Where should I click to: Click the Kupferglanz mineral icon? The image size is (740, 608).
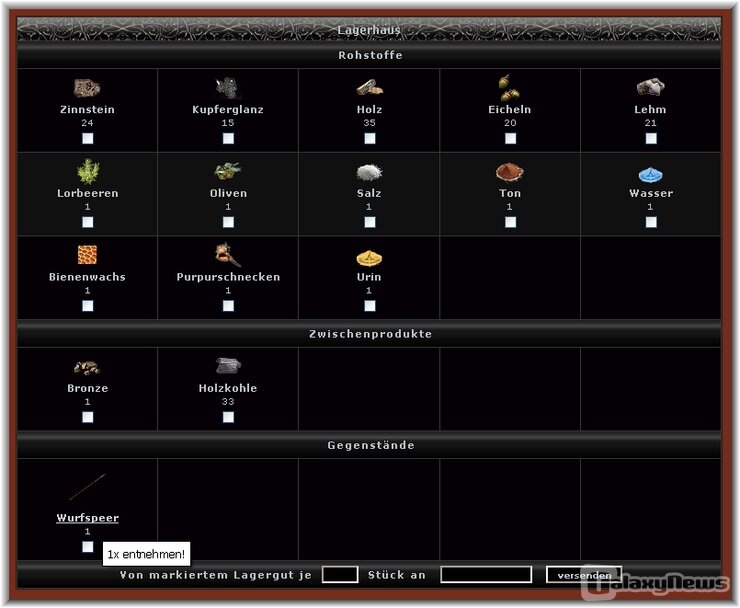click(x=228, y=88)
